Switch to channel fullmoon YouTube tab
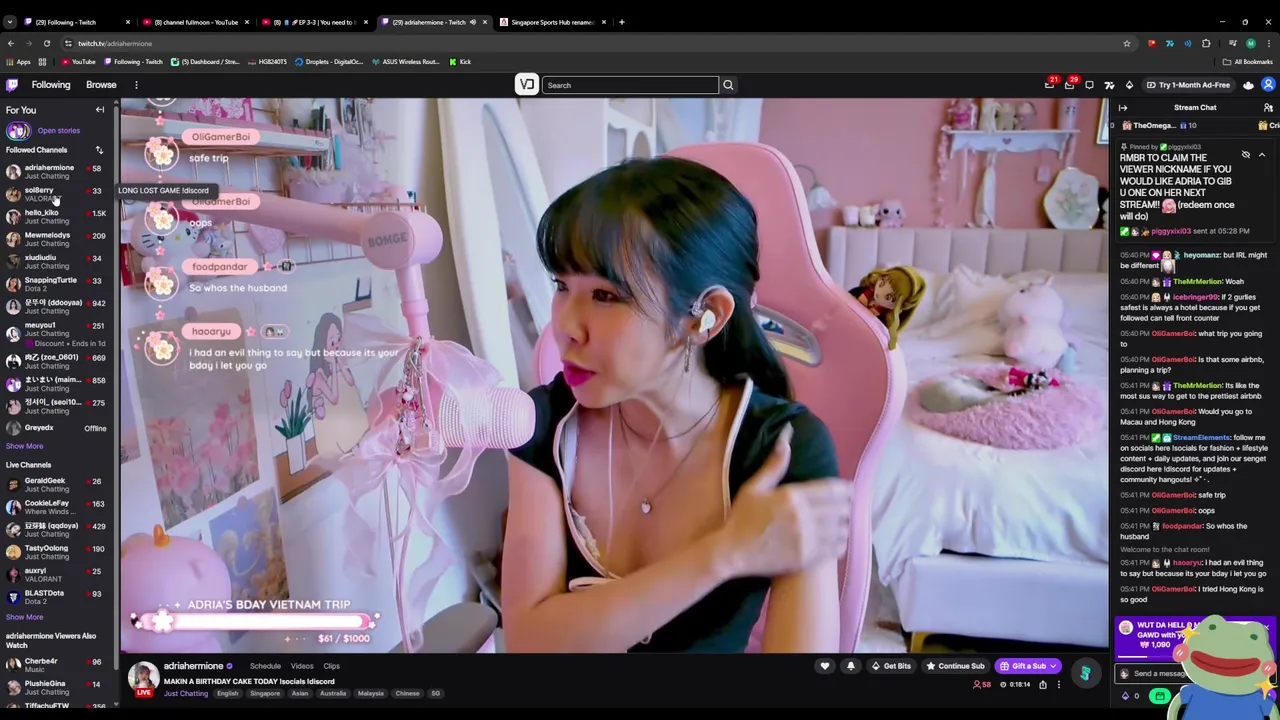The height and width of the screenshot is (720, 1280). 196,22
